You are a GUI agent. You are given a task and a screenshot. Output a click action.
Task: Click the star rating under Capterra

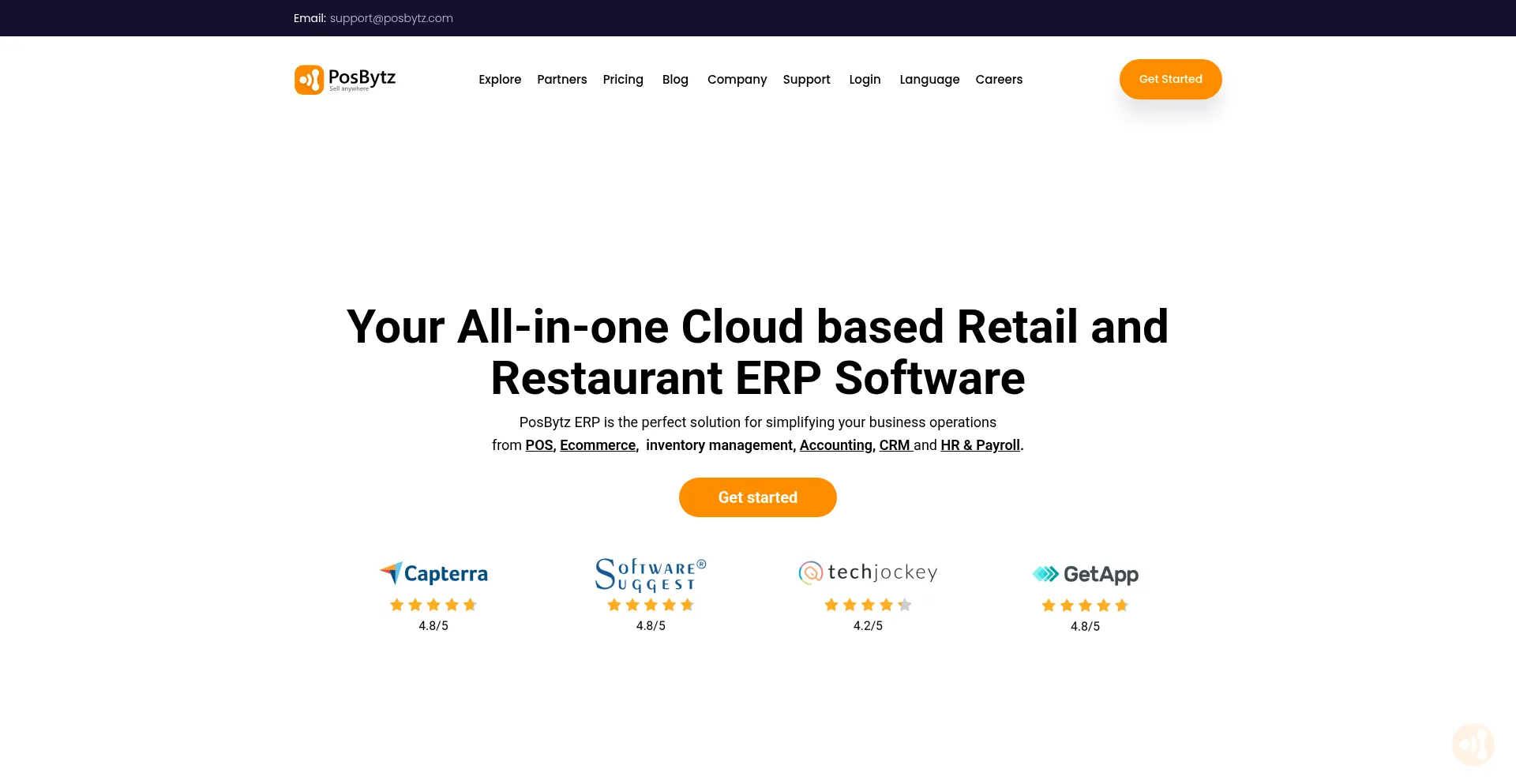click(x=433, y=605)
